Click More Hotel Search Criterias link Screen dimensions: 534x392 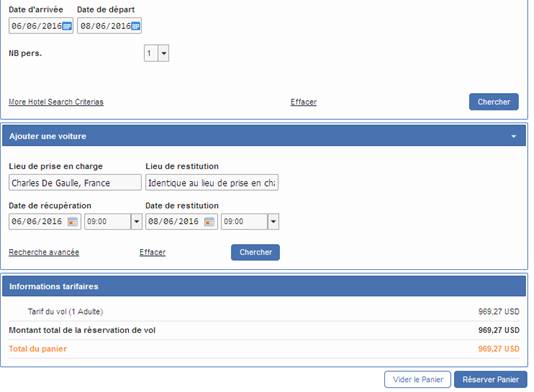(x=56, y=102)
